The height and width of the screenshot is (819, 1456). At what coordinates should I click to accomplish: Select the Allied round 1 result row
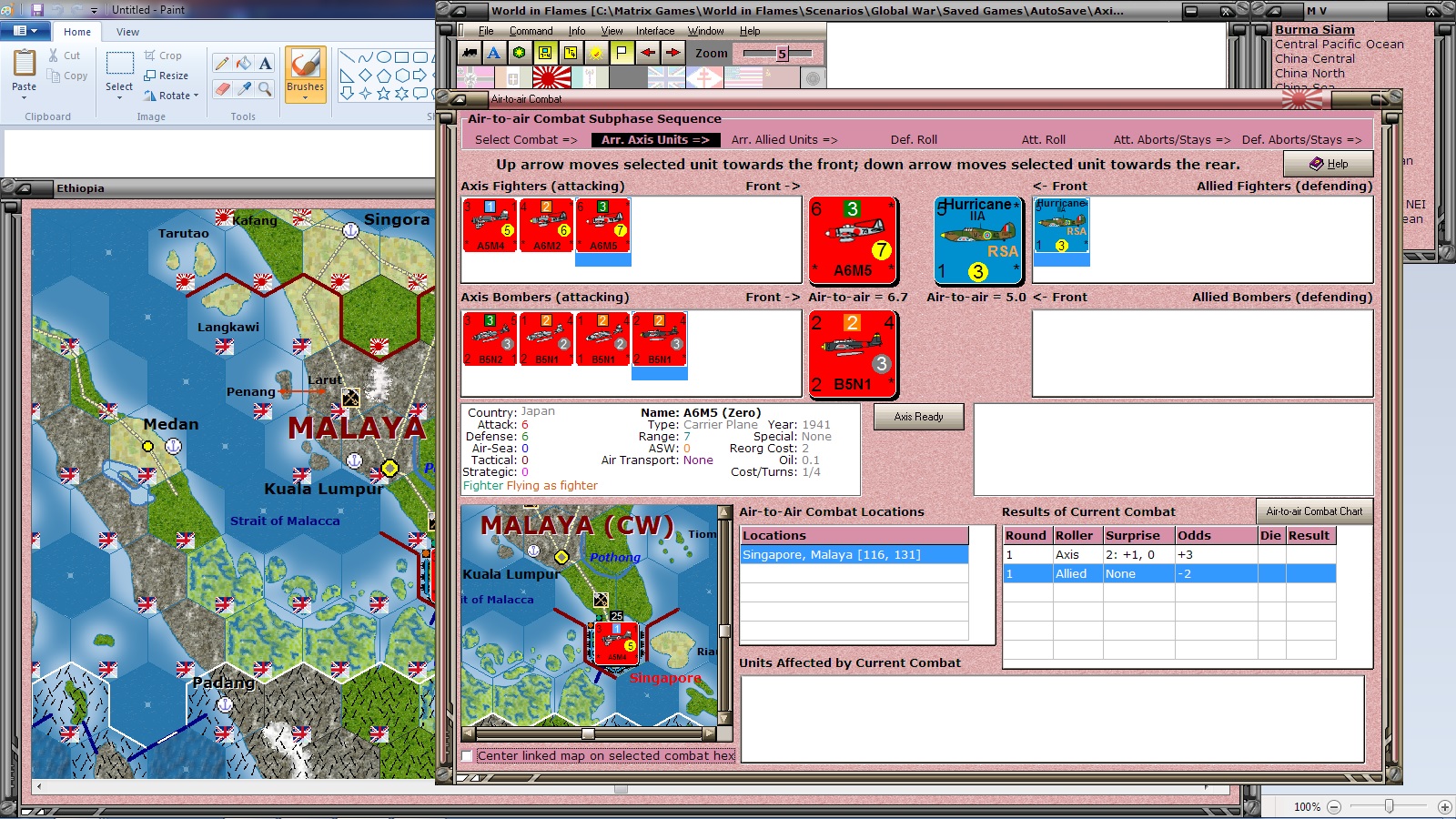(1169, 574)
